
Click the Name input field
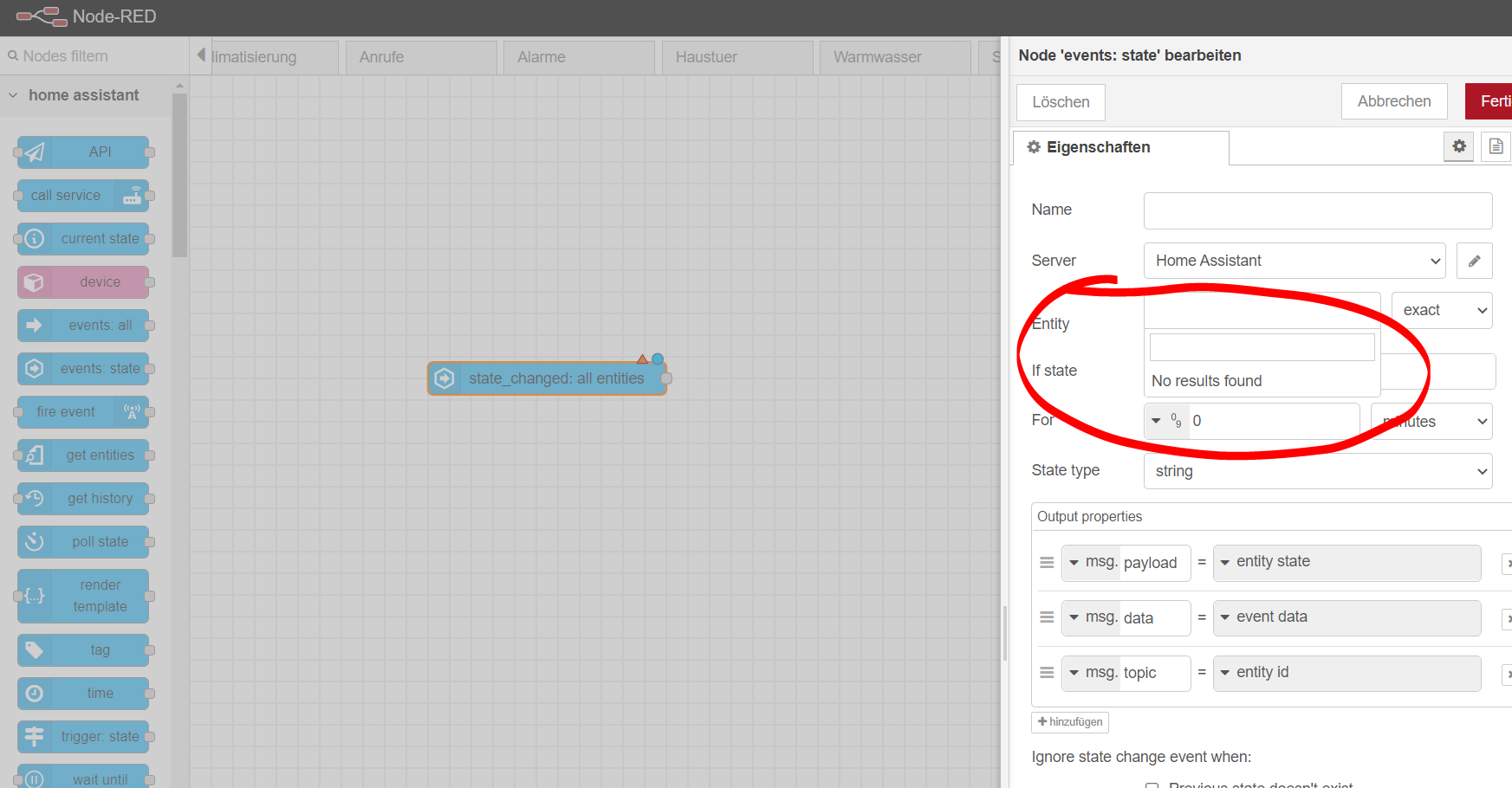(x=1317, y=210)
